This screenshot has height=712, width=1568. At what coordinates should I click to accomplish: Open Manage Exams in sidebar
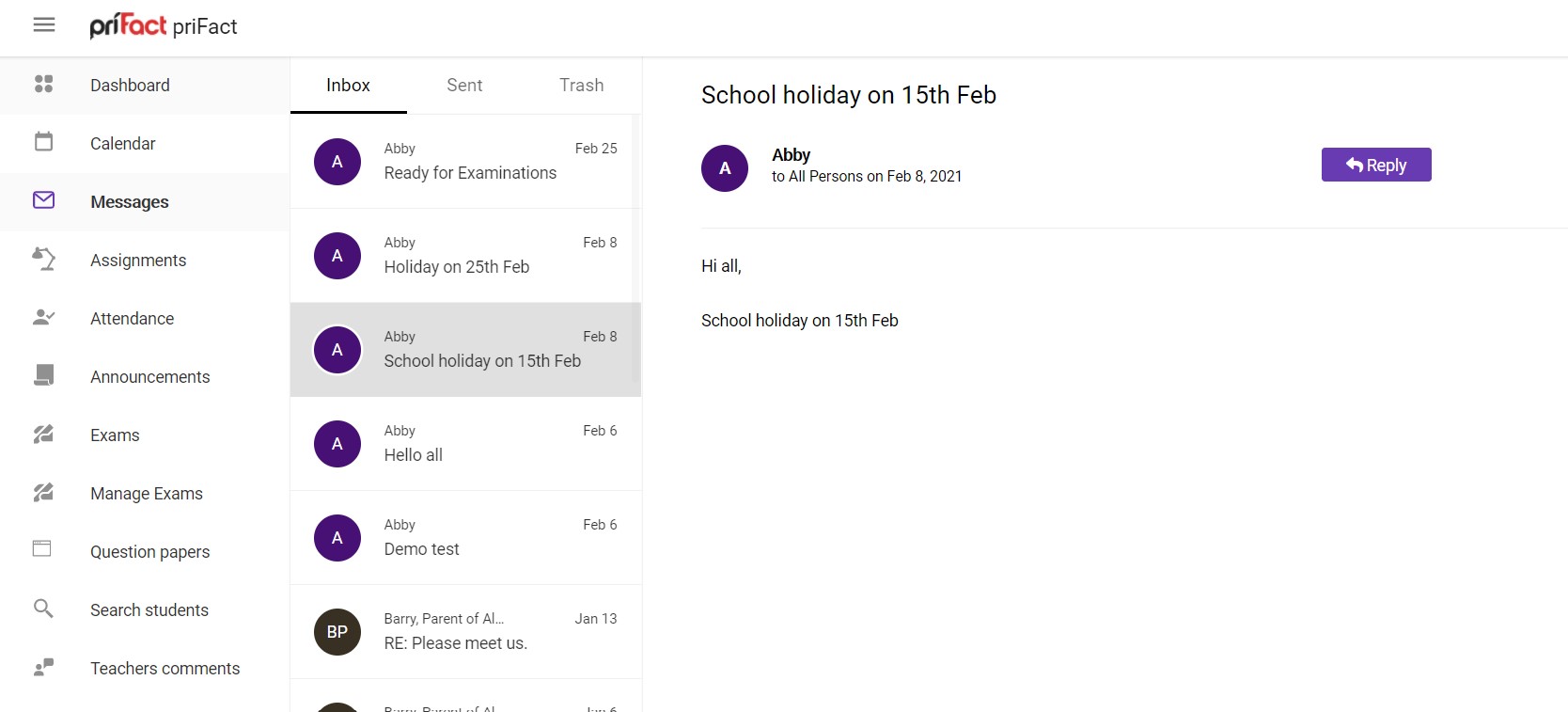click(146, 494)
